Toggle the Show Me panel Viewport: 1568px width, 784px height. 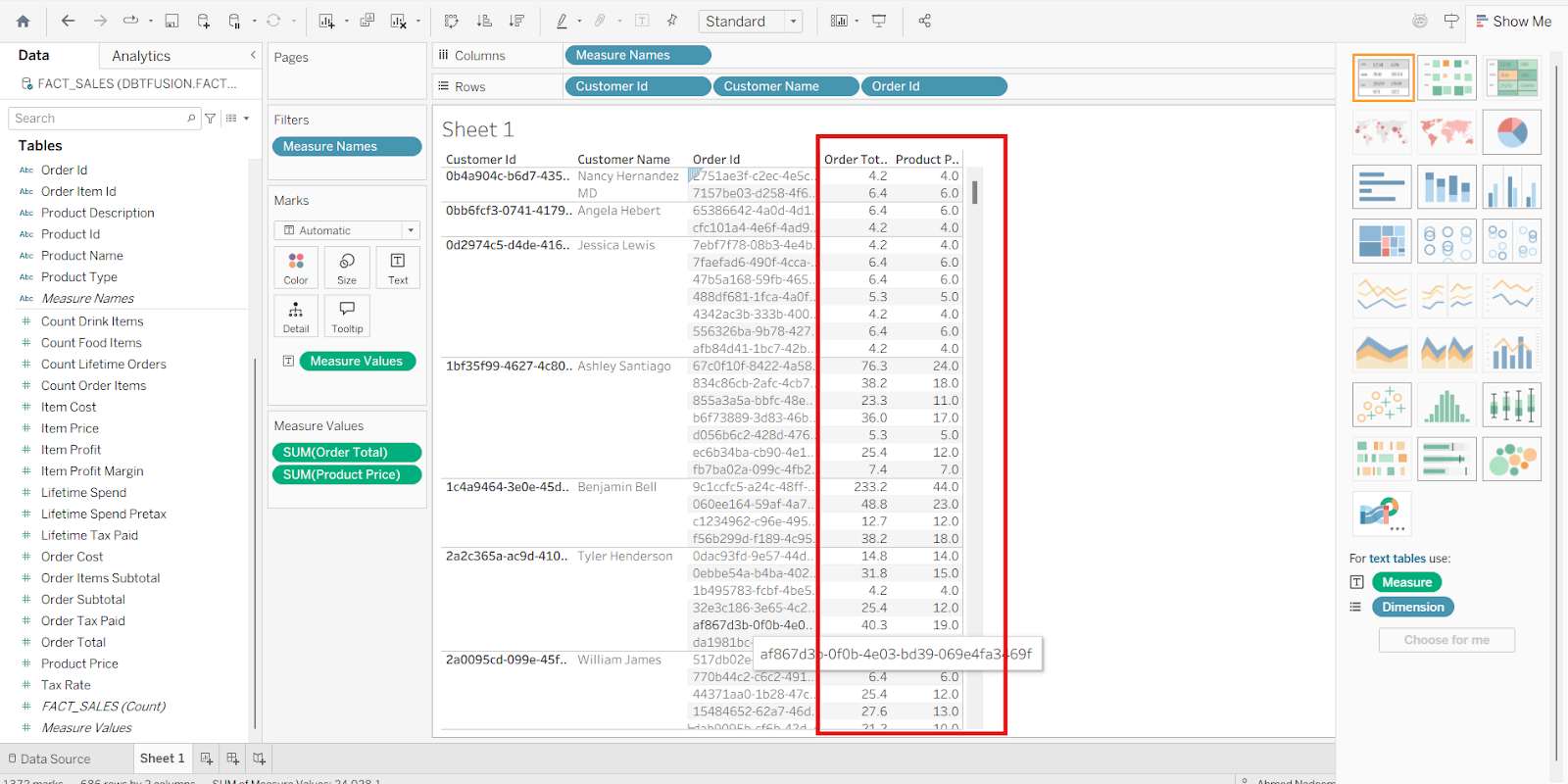click(x=1513, y=21)
